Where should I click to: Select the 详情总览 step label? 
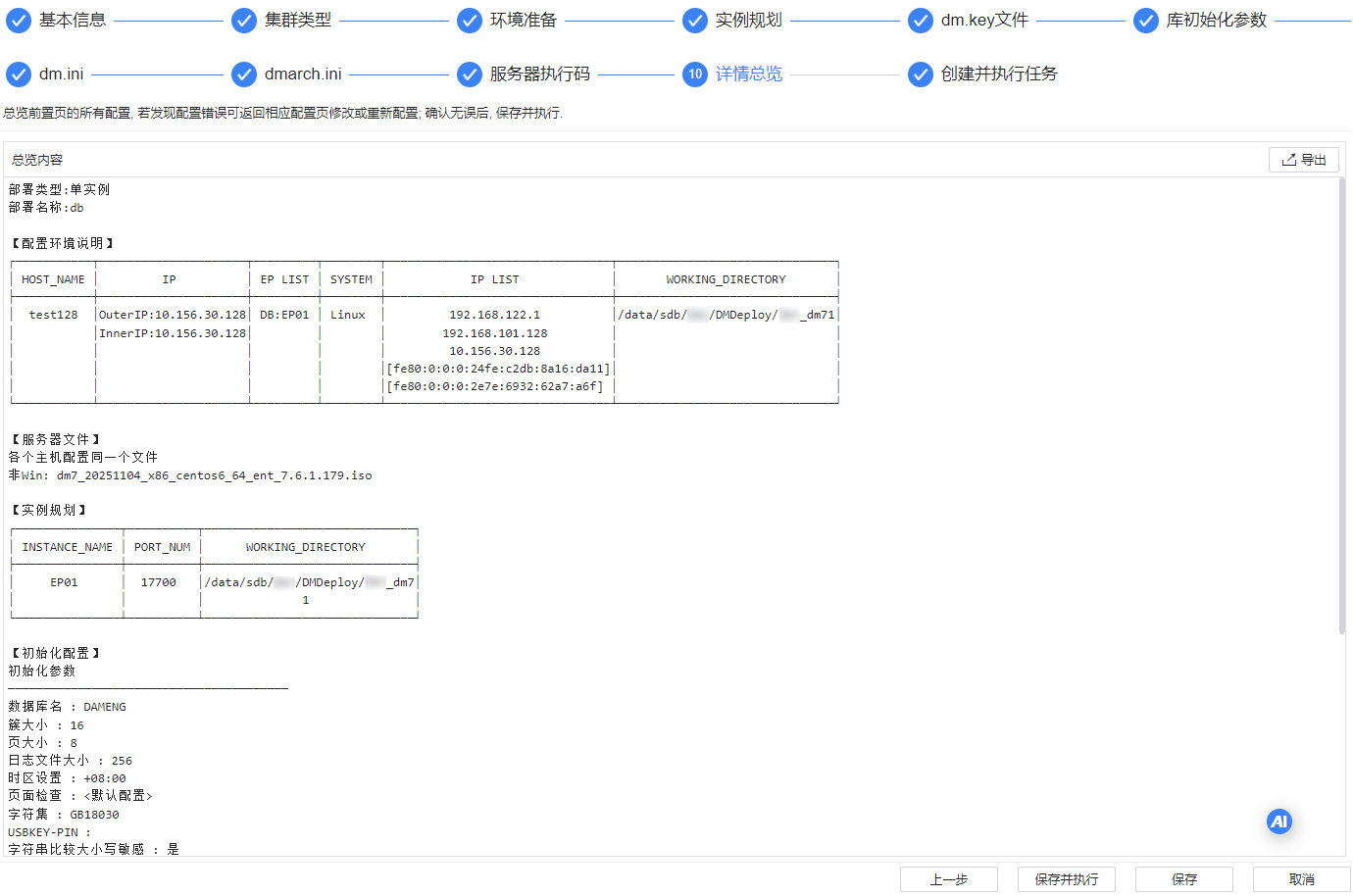pos(749,74)
